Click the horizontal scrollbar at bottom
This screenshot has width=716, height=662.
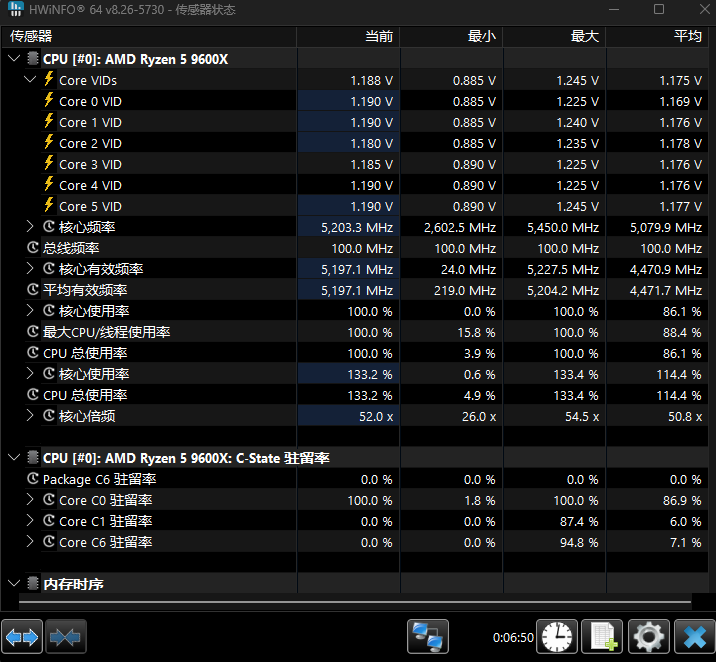tap(355, 603)
